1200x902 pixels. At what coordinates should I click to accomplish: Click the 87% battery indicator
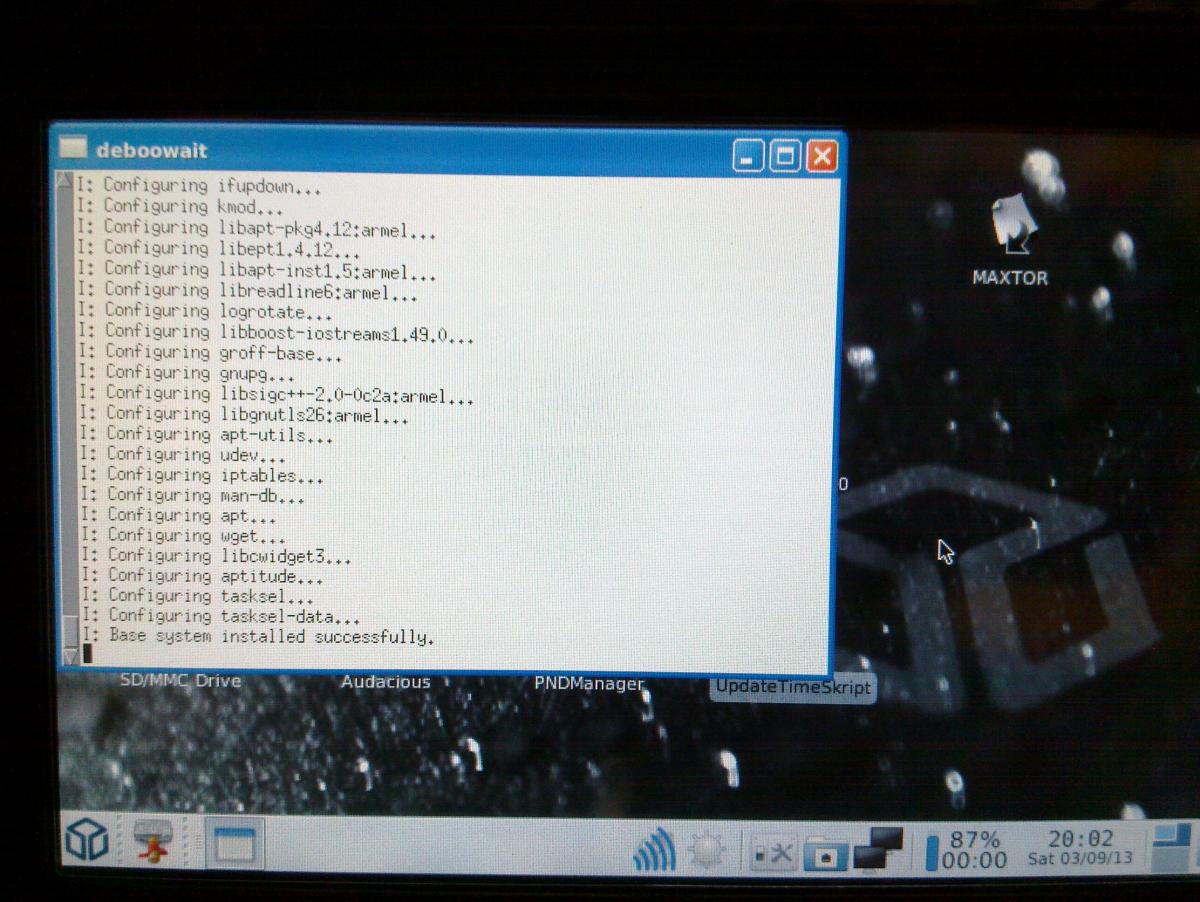(966, 850)
